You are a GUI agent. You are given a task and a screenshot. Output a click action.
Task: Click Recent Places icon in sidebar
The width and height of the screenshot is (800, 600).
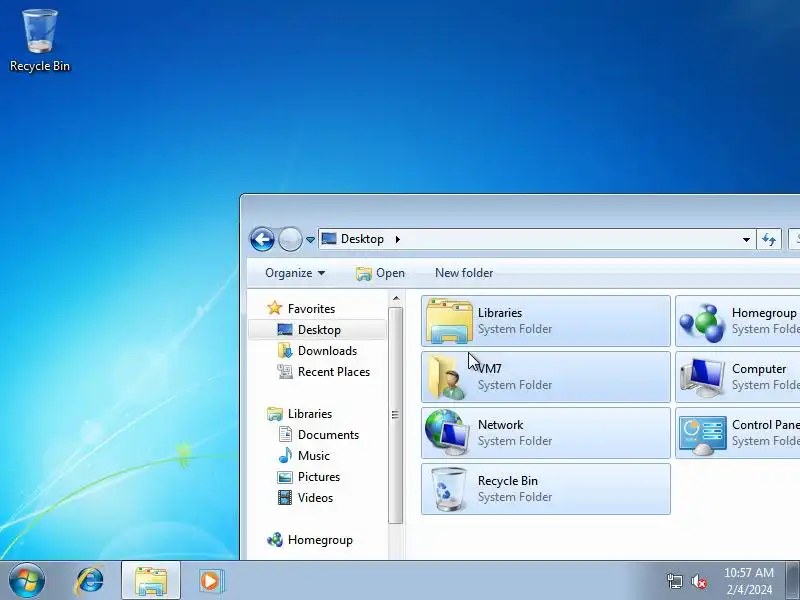pos(285,371)
